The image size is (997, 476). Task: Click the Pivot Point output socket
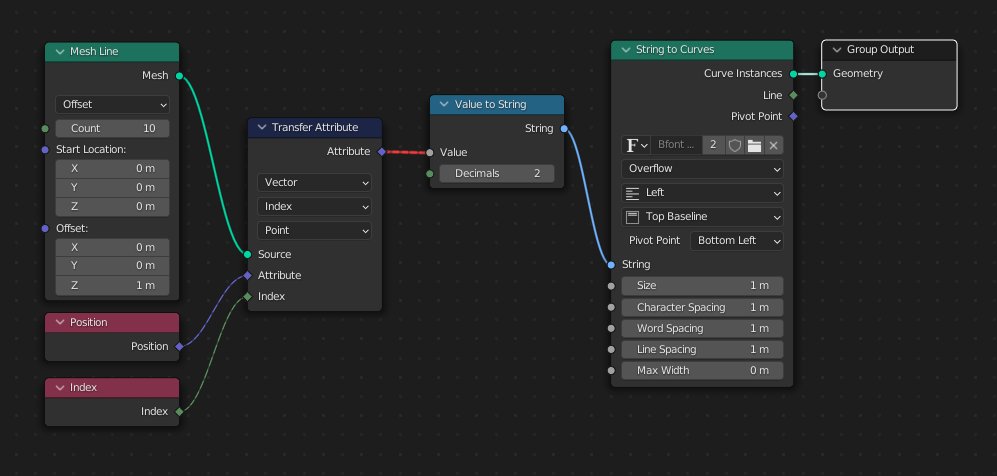point(794,116)
